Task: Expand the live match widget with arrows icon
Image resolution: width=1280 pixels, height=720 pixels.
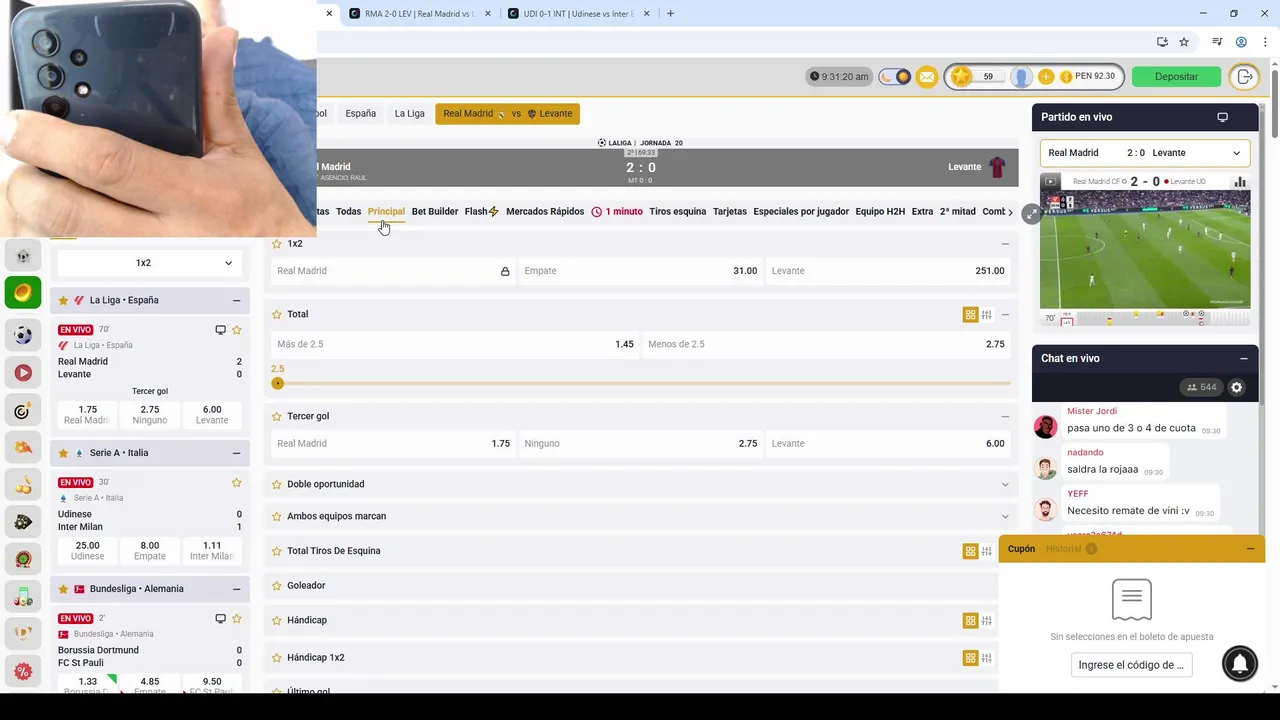Action: click(1032, 214)
